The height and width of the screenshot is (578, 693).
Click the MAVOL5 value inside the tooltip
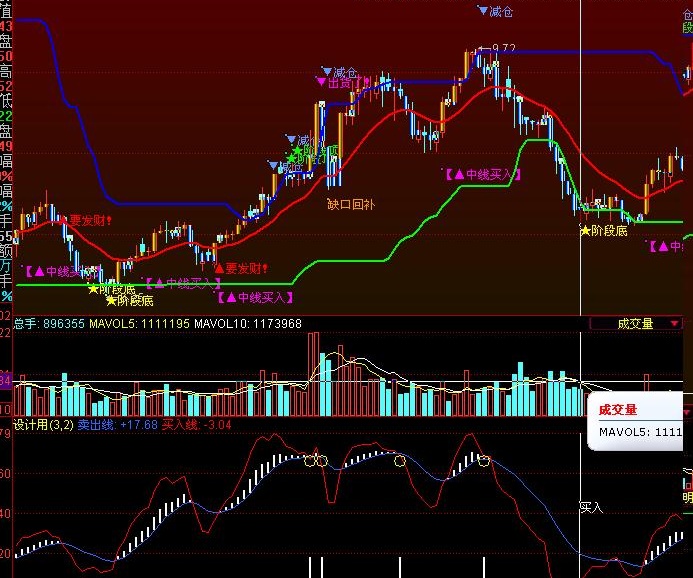point(640,432)
